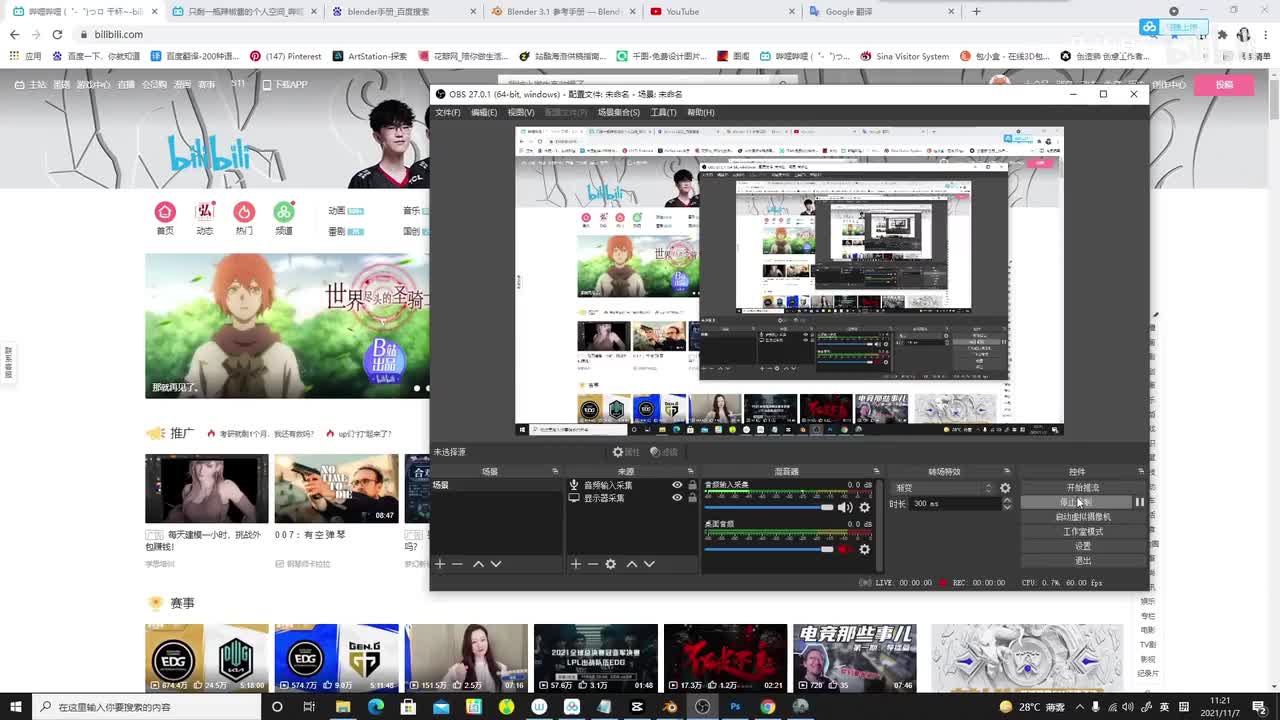Pop out the Scene Transitions dock panel
The image size is (1280, 720).
tap(1007, 471)
